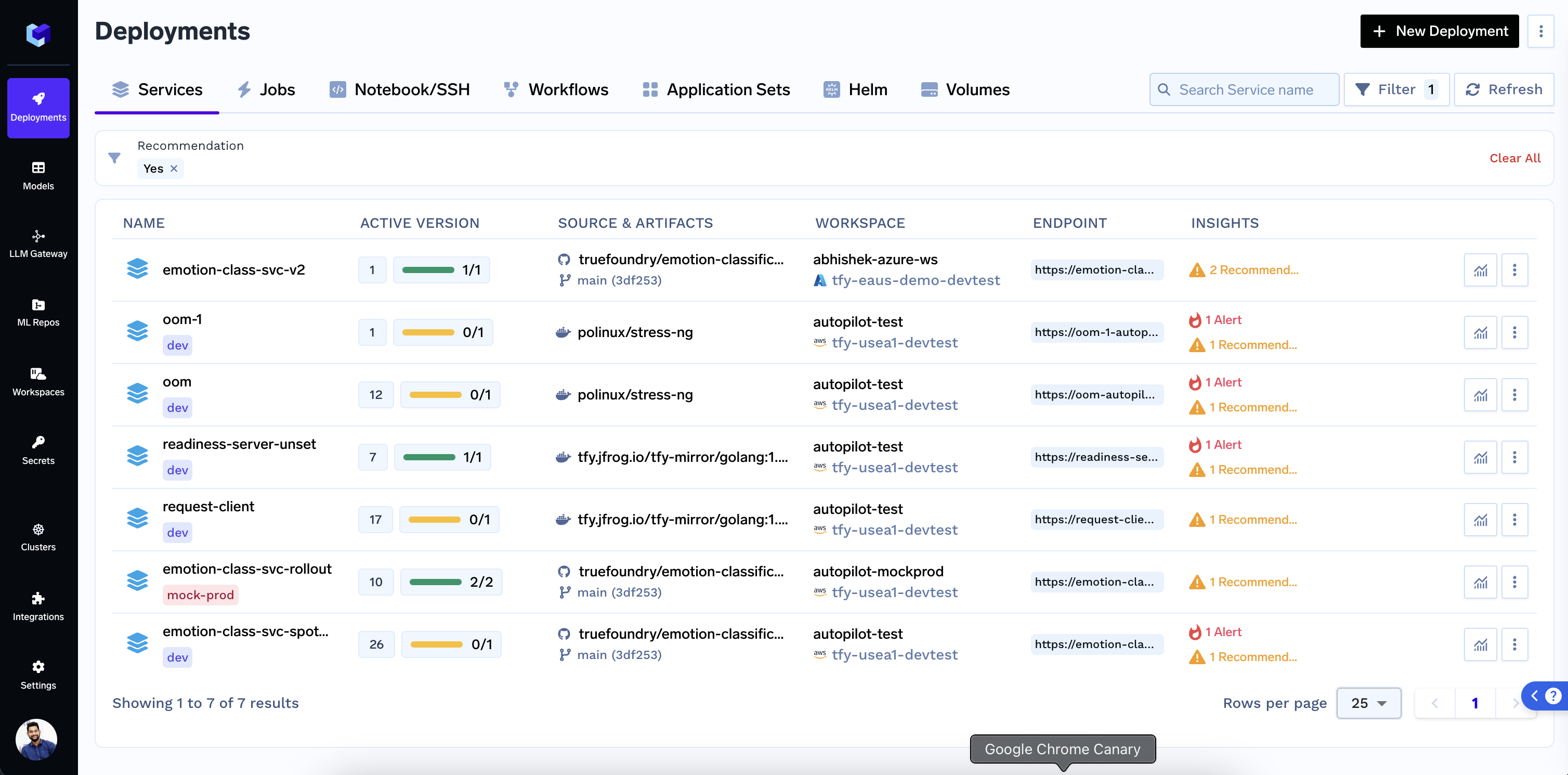
Task: Go to ML Repos section
Action: [38, 312]
